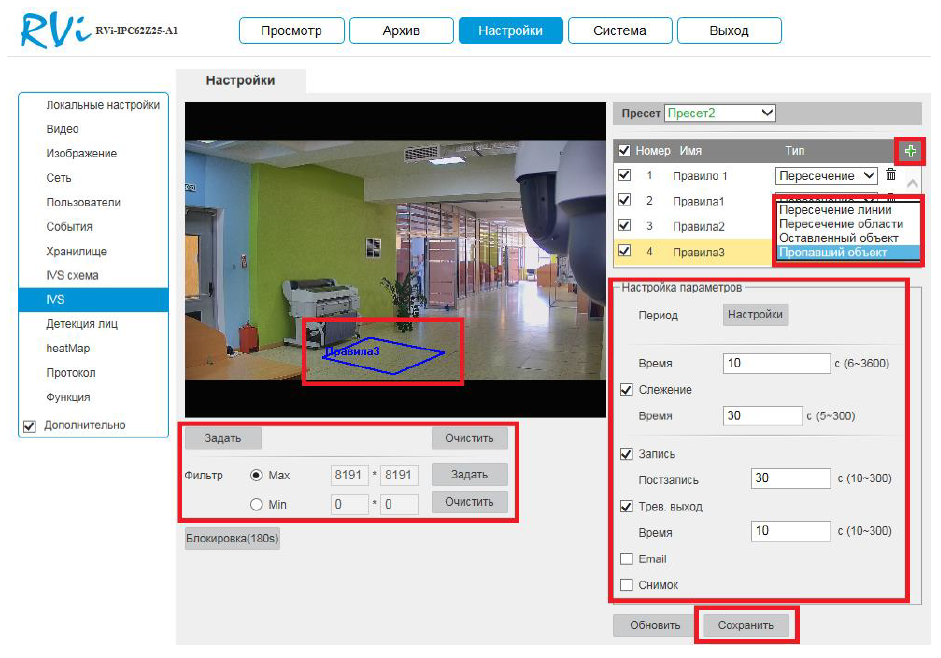This screenshot has width=941, height=658.
Task: Enable the 'Email' checkbox
Action: [627, 559]
